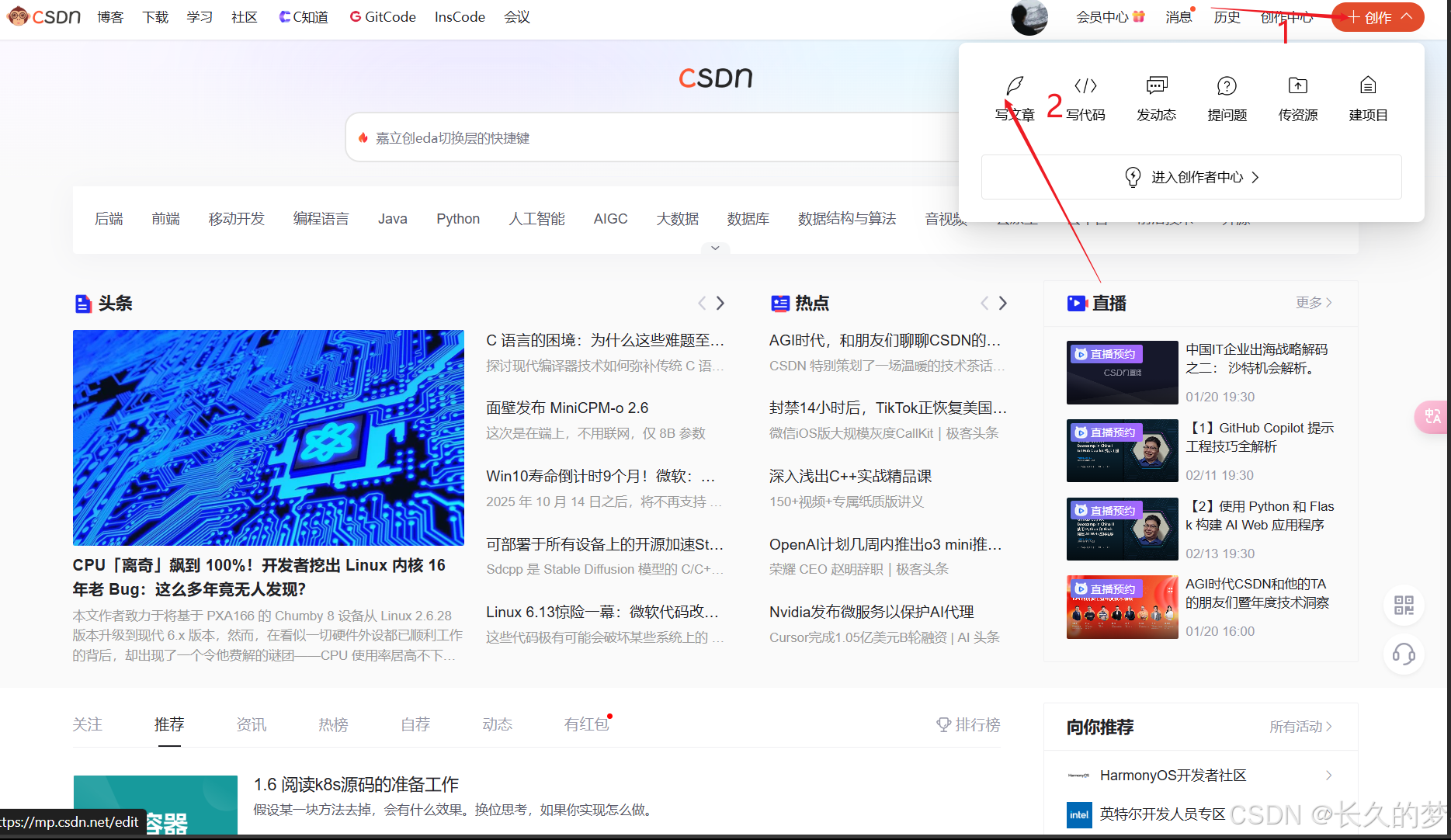Select the 建项目 project icon
The image size is (1451, 840).
(x=1367, y=86)
